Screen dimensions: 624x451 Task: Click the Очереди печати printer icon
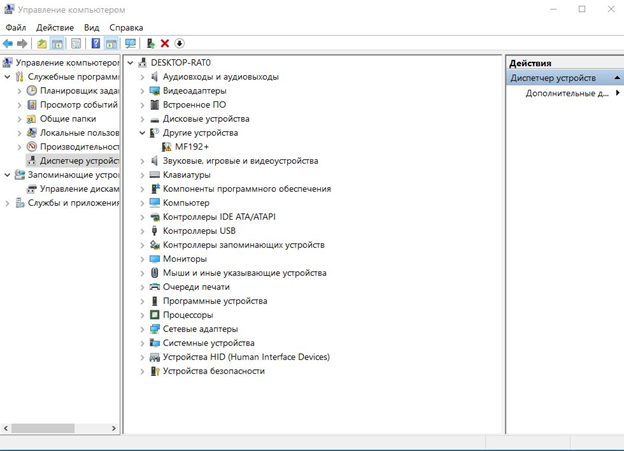point(154,287)
